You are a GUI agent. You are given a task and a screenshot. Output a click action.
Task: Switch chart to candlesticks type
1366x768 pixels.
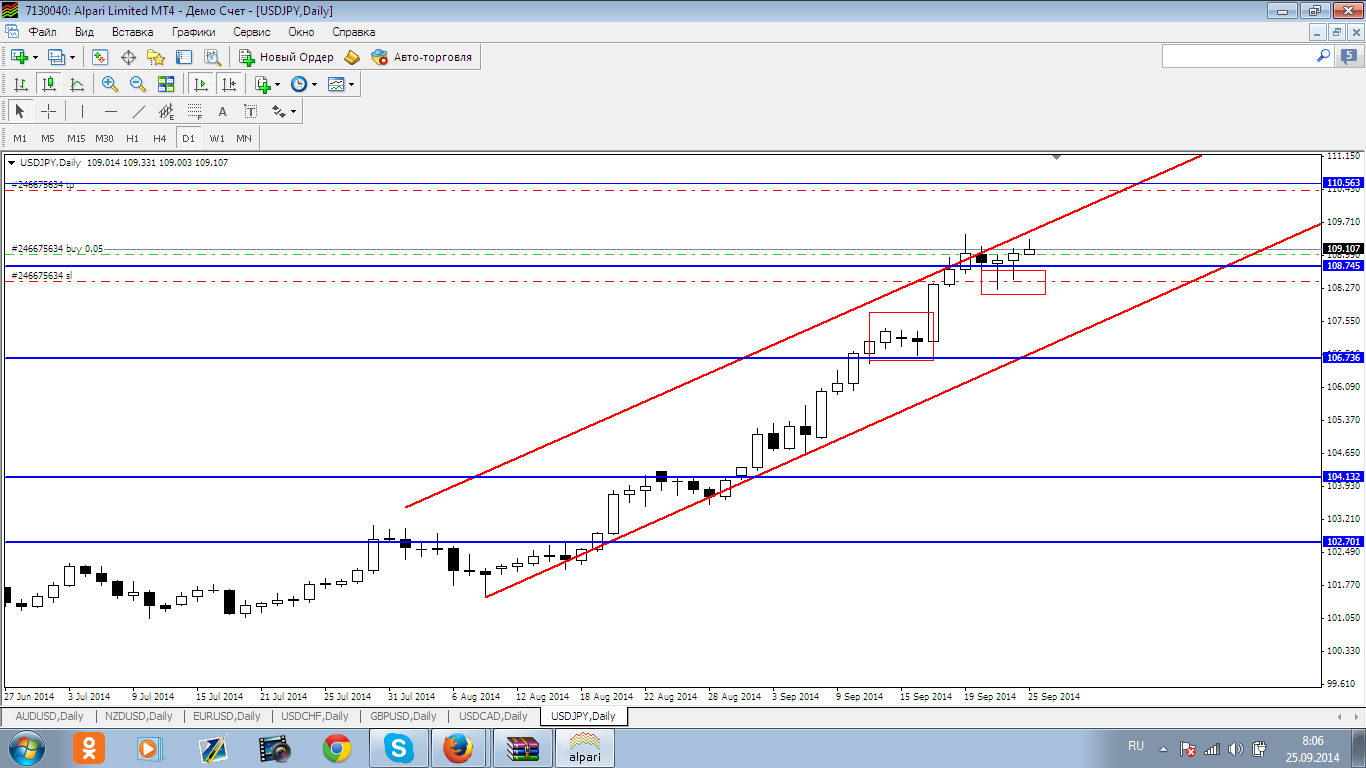point(48,84)
